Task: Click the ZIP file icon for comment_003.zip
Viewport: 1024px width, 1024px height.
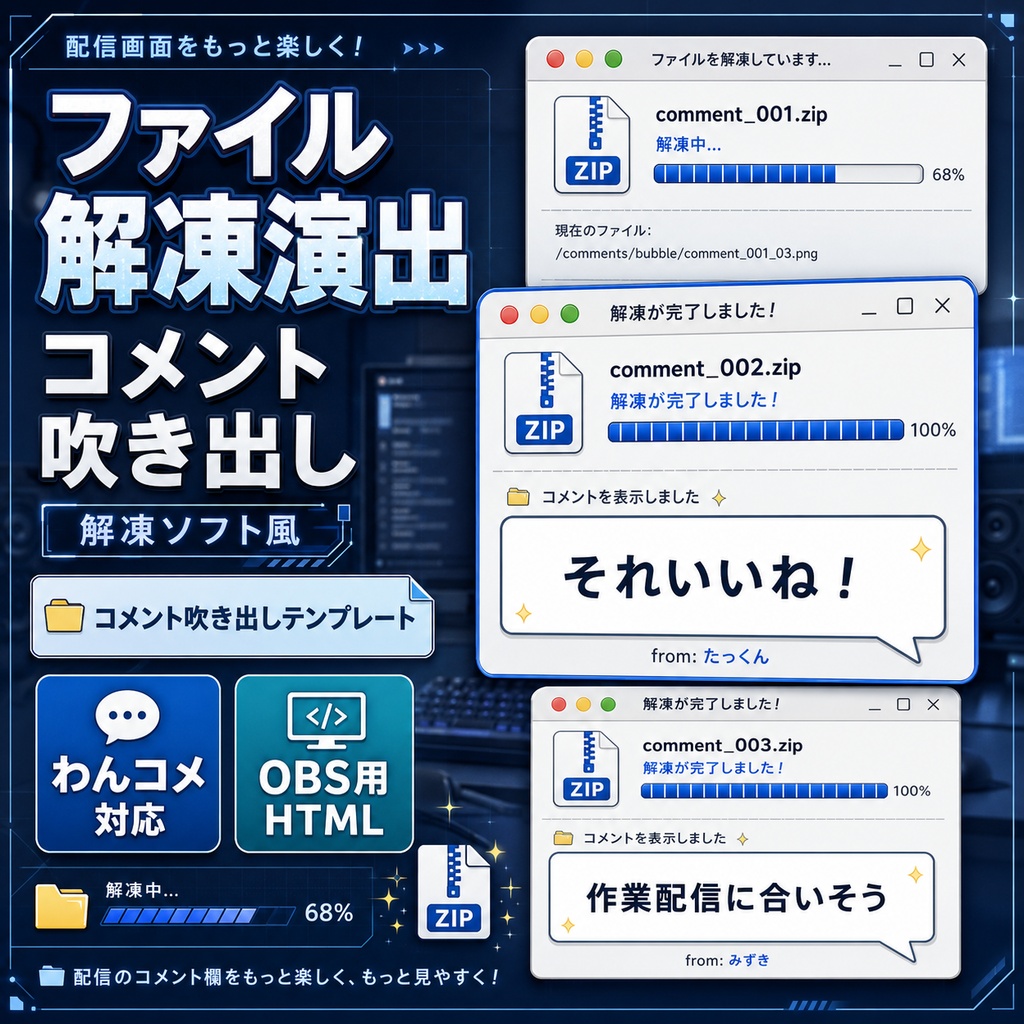Action: pyautogui.click(x=586, y=769)
